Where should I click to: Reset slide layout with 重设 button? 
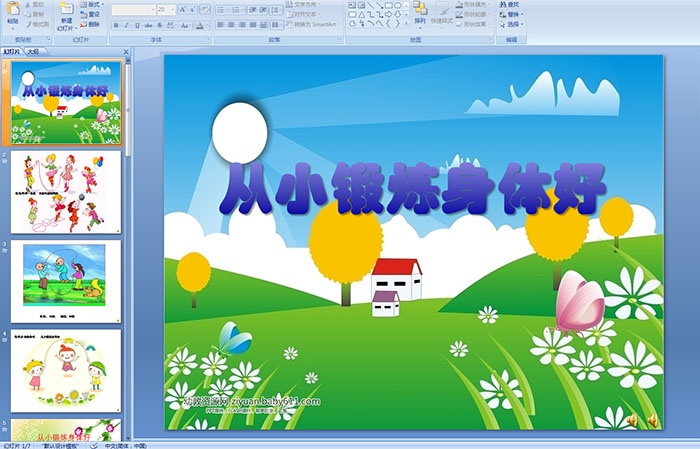(90, 14)
